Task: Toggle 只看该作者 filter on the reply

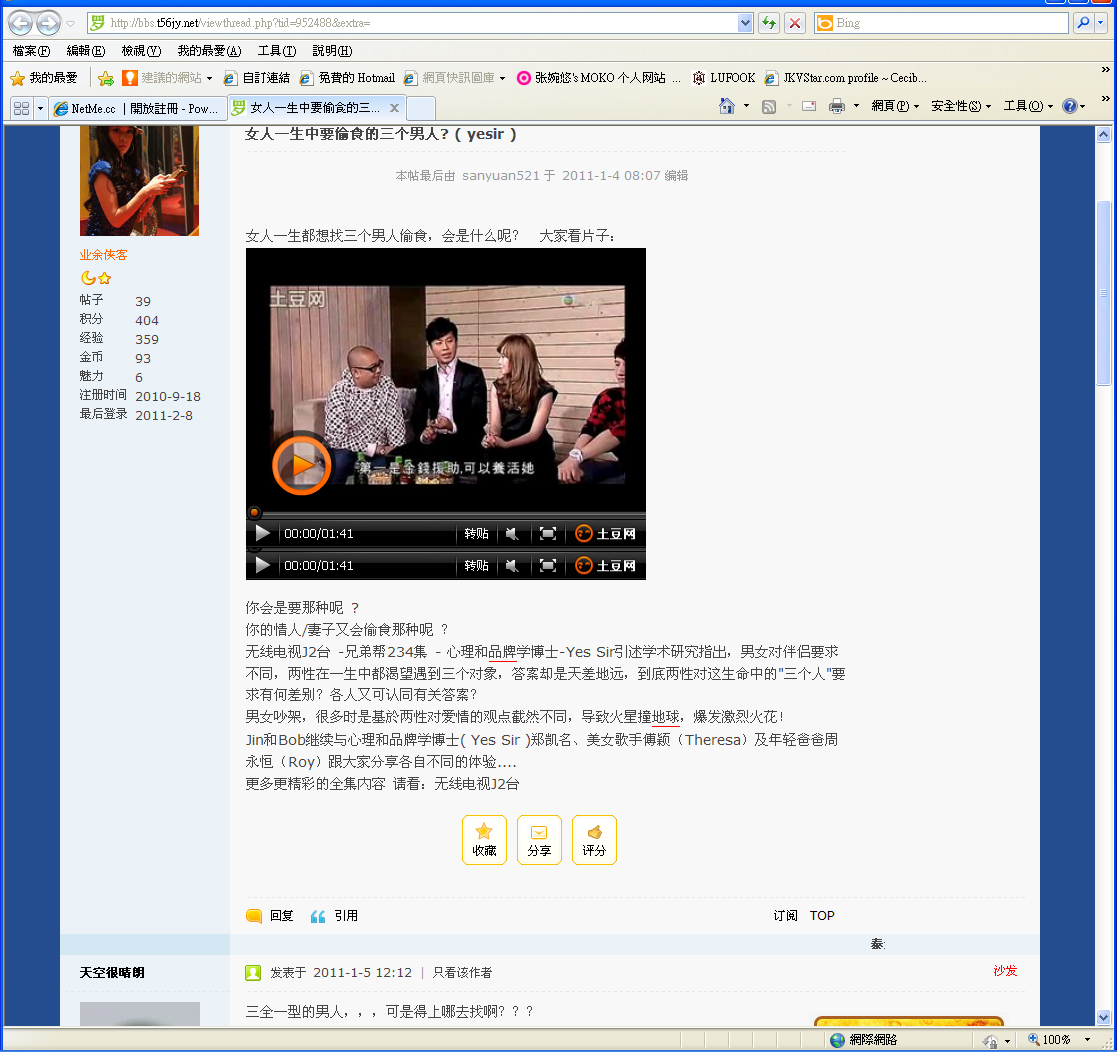Action: (461, 972)
